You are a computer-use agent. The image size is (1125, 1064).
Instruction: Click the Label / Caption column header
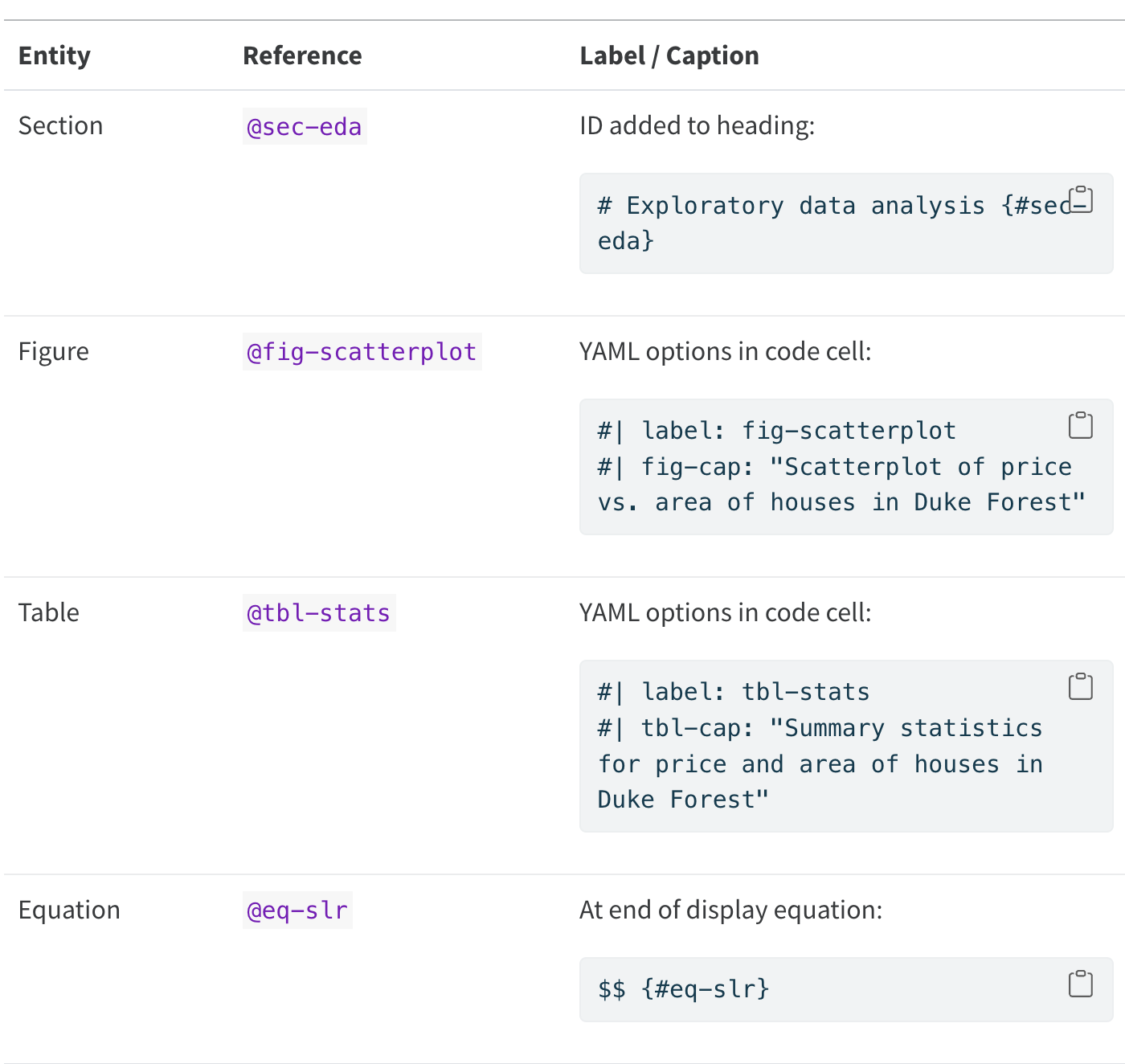pyautogui.click(x=669, y=55)
